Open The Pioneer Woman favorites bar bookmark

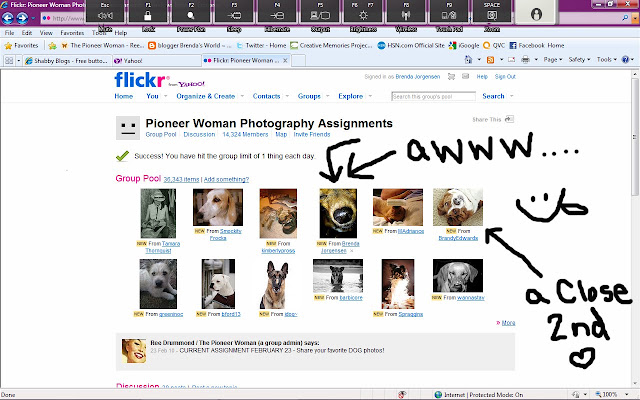(102, 45)
